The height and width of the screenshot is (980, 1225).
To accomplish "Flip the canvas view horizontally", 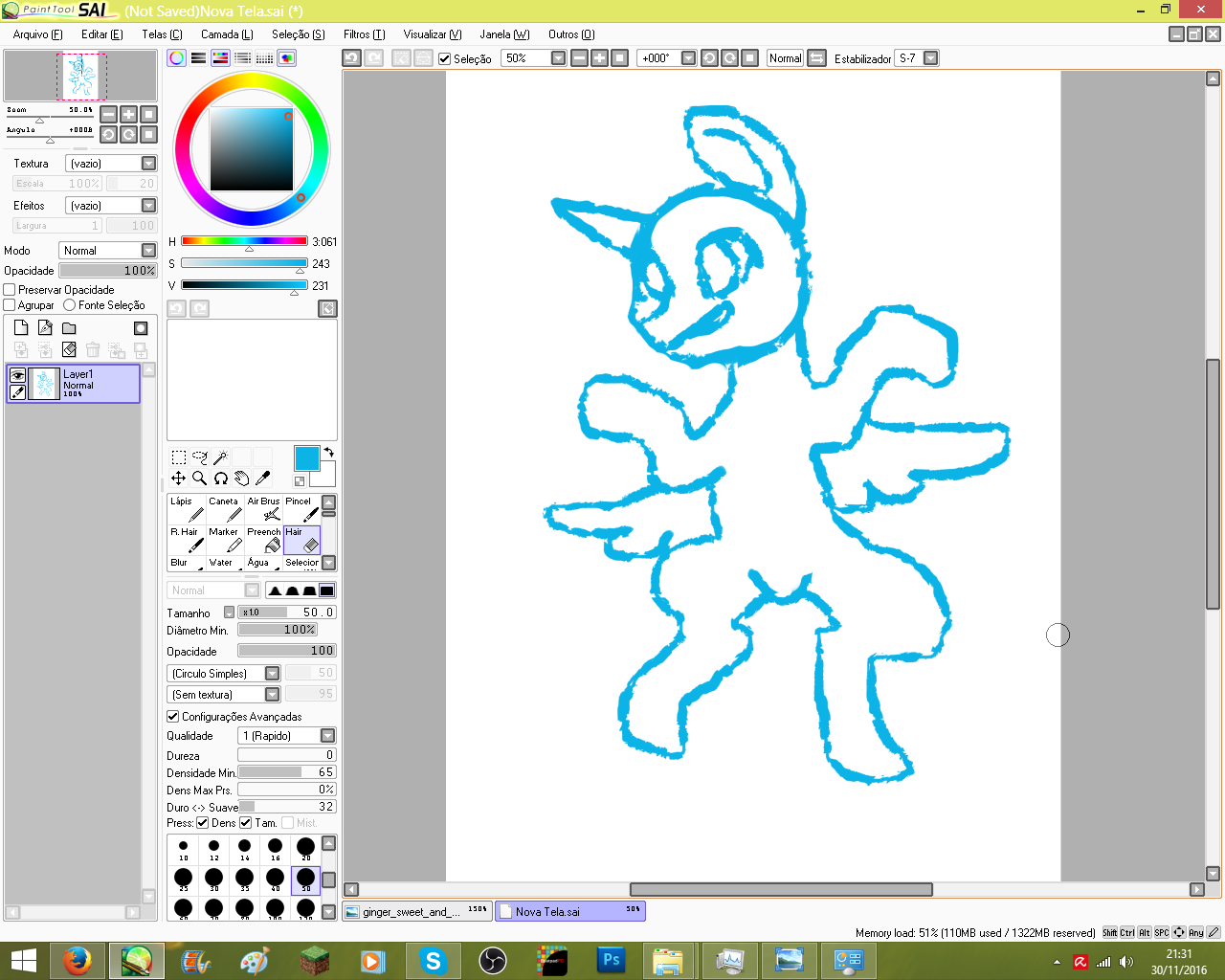I will coord(816,57).
